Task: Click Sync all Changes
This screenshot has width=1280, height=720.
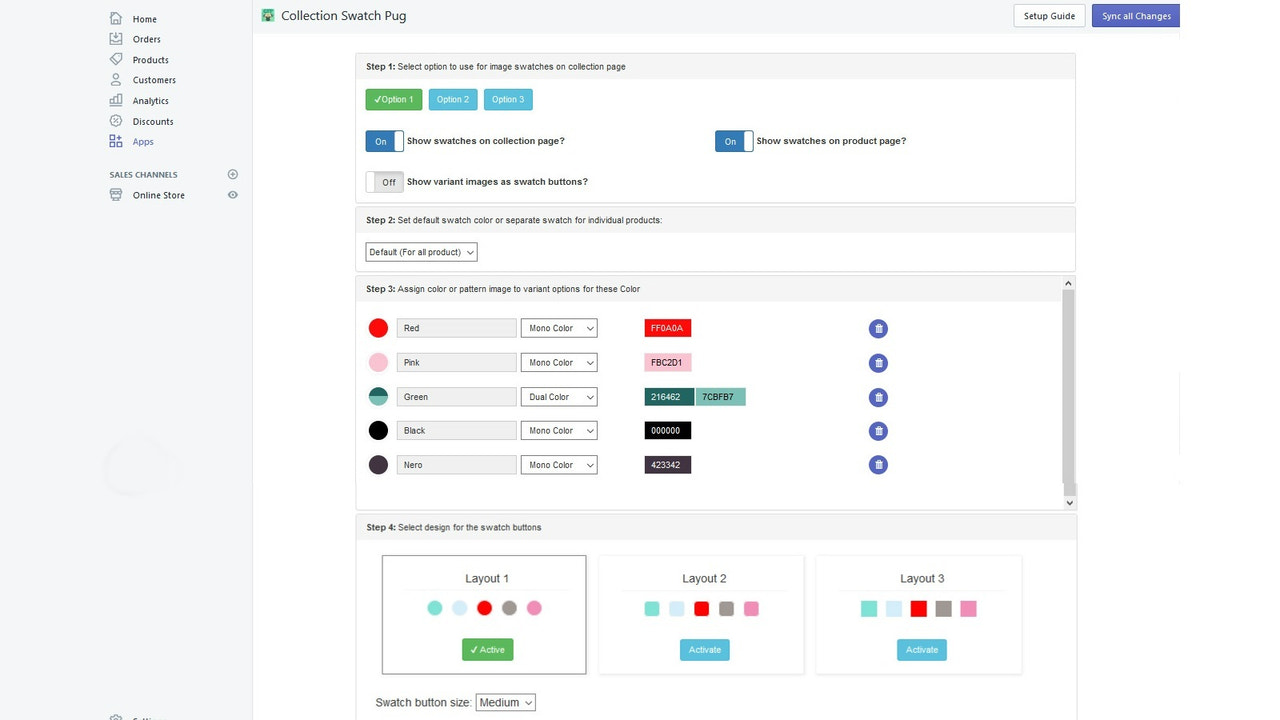Action: tap(1135, 16)
